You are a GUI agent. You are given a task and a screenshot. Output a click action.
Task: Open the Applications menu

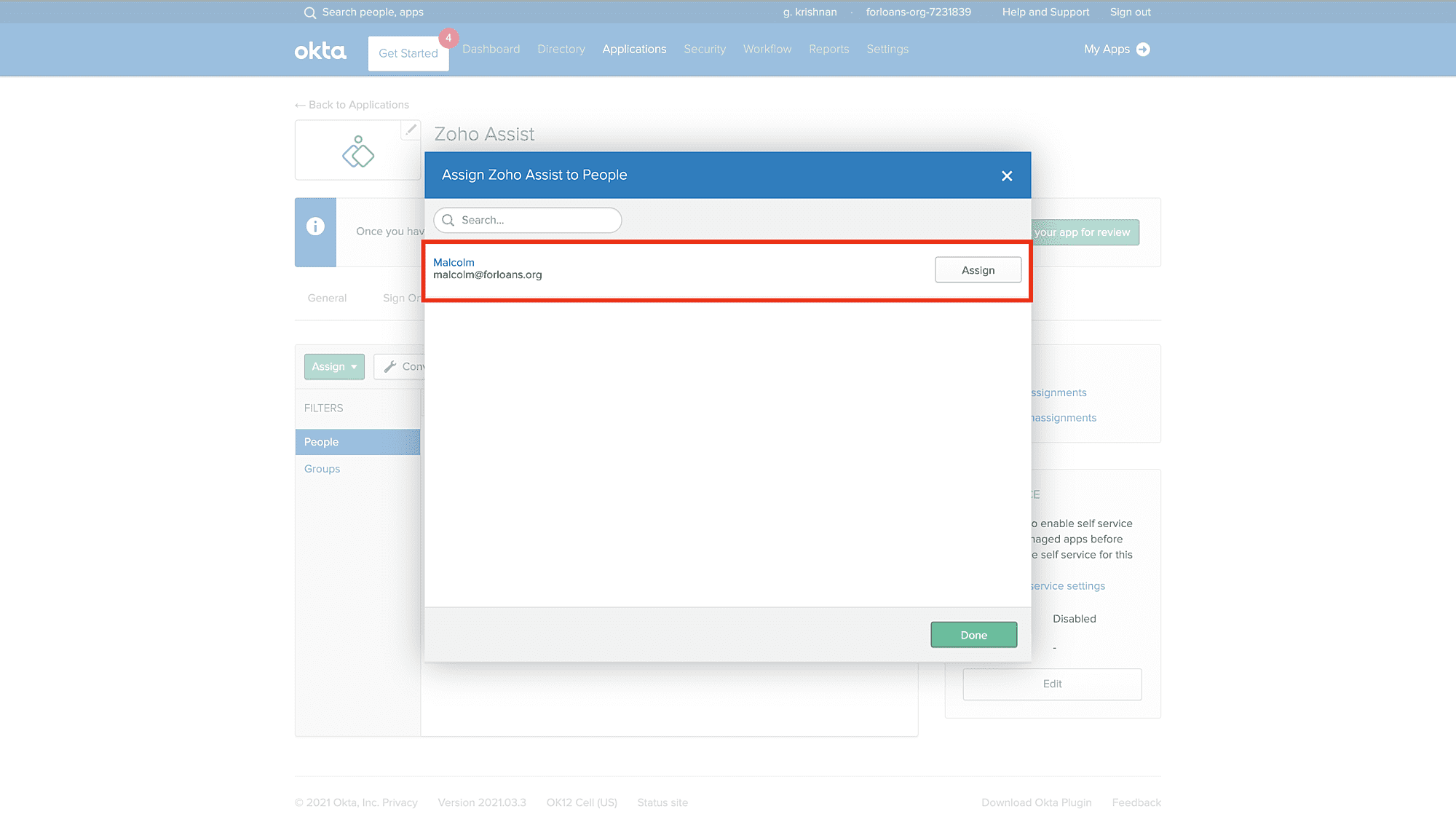coord(634,49)
